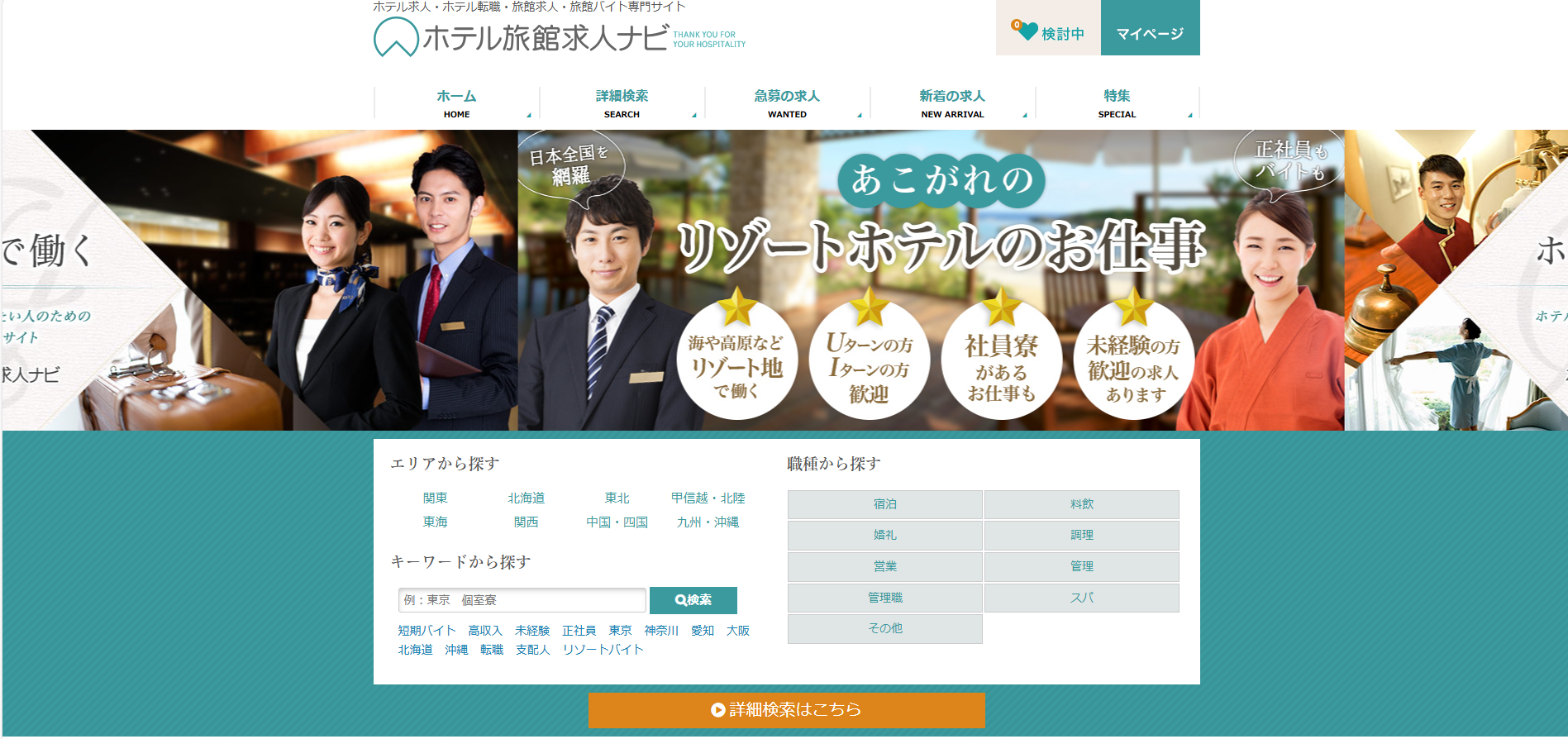
Task: Select the リゾートバイト keyword link
Action: 603,650
